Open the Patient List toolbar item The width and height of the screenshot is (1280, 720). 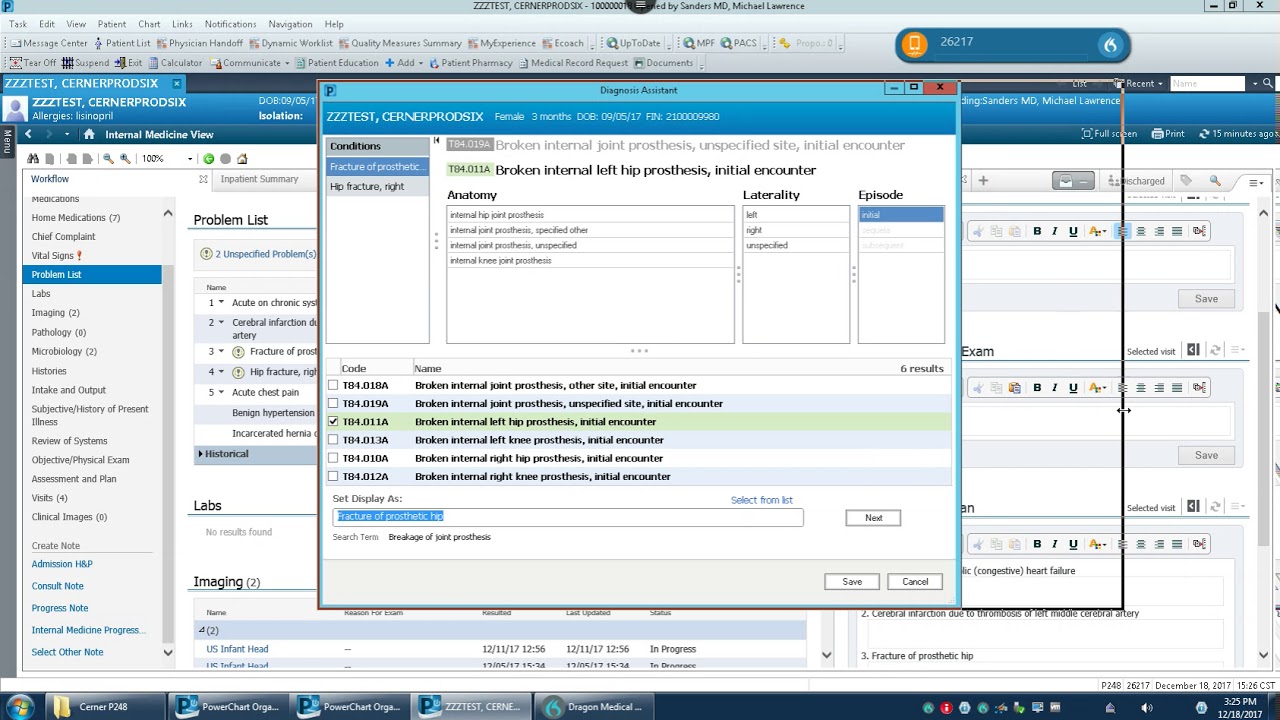click(x=121, y=43)
